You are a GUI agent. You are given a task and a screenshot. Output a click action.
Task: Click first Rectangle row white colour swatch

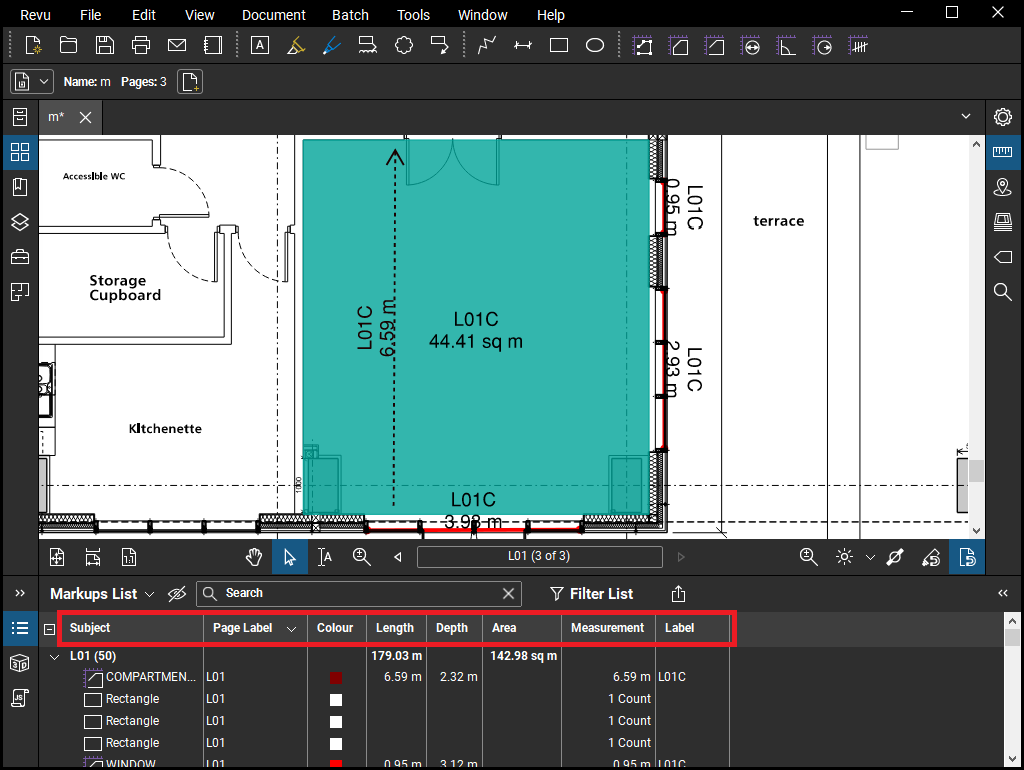tap(336, 700)
